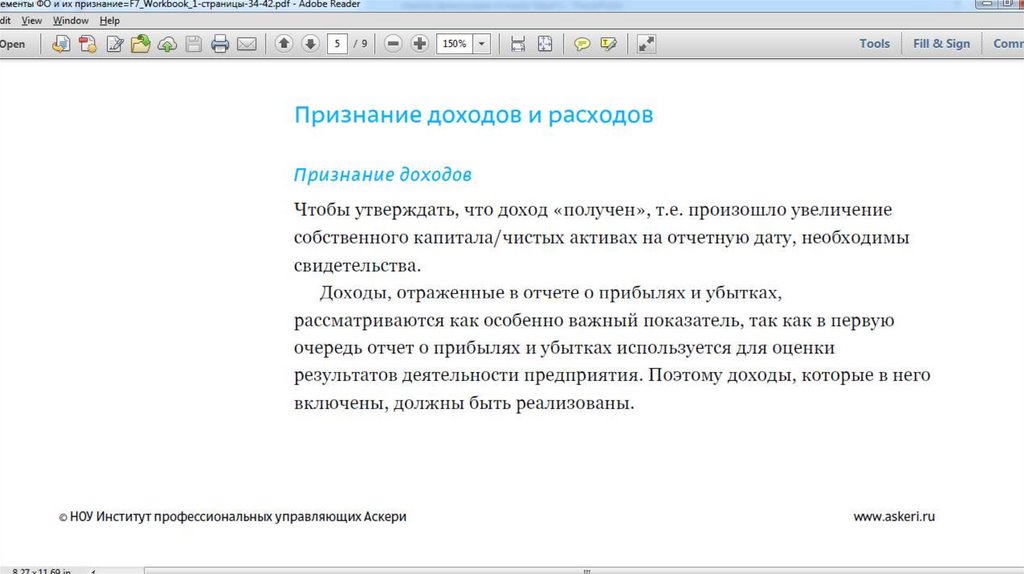Print the document using printer icon
Screen dimensions: 1024x574
click(x=219, y=44)
